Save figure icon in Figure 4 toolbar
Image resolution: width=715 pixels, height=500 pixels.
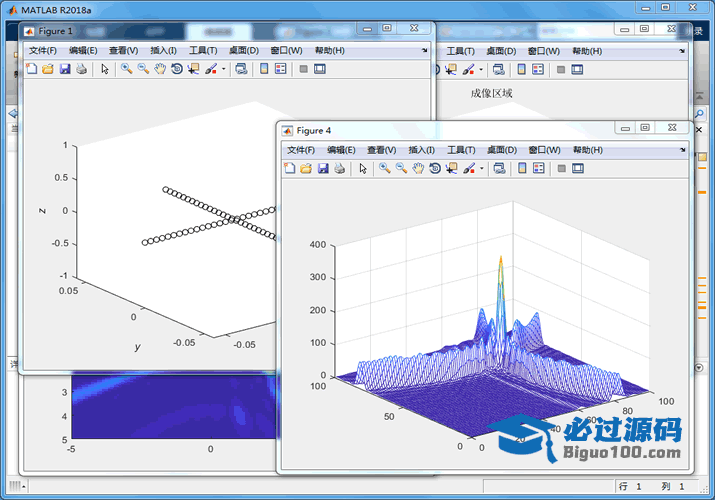(323, 168)
